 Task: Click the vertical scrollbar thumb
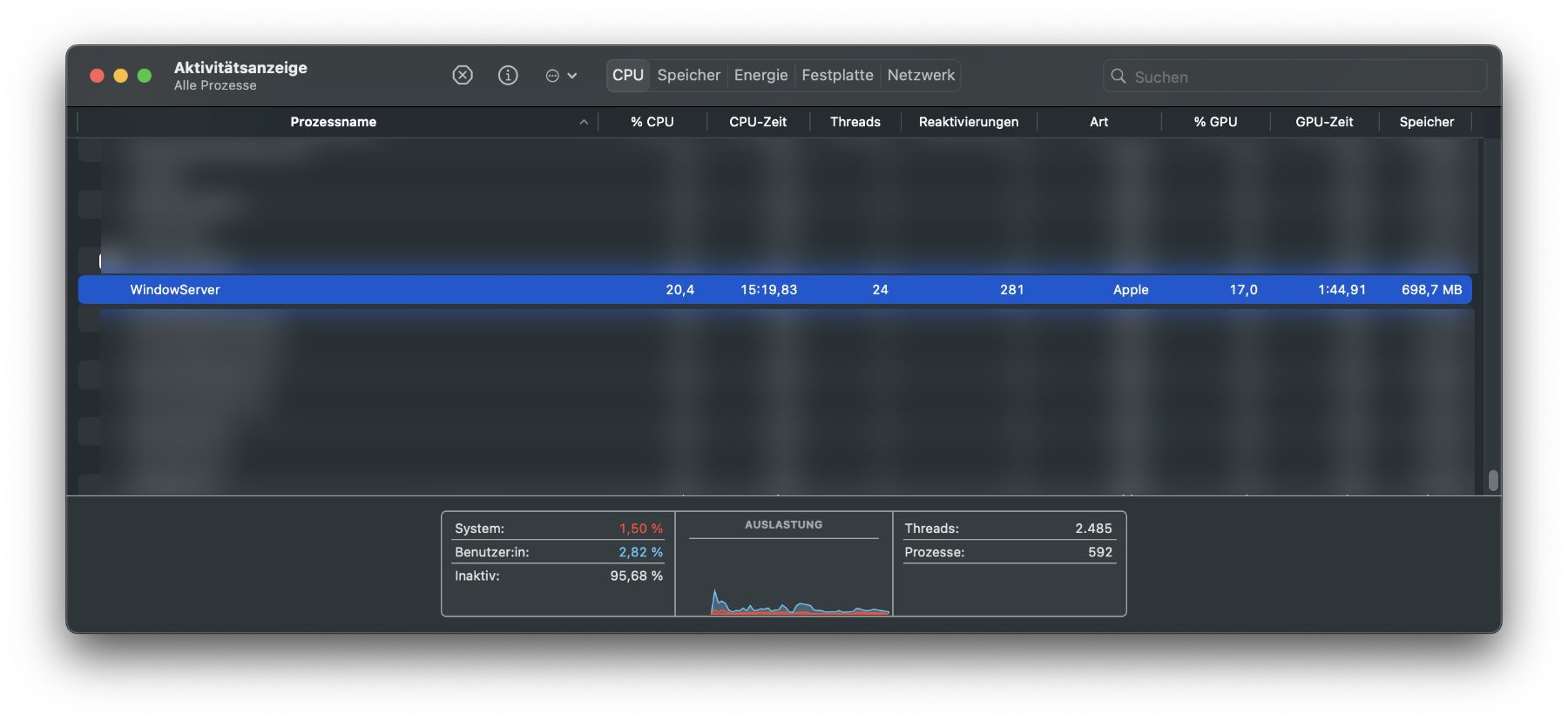[1493, 480]
